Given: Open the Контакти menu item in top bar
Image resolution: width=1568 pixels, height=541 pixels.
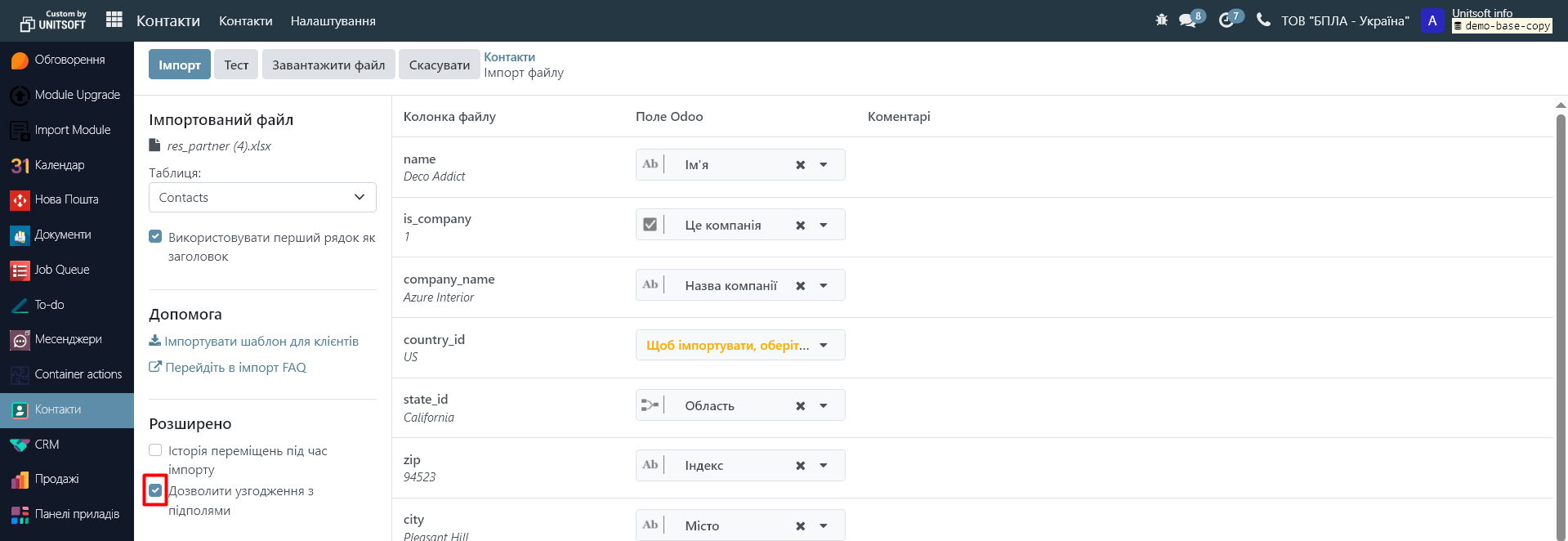Looking at the screenshot, I should (x=245, y=21).
